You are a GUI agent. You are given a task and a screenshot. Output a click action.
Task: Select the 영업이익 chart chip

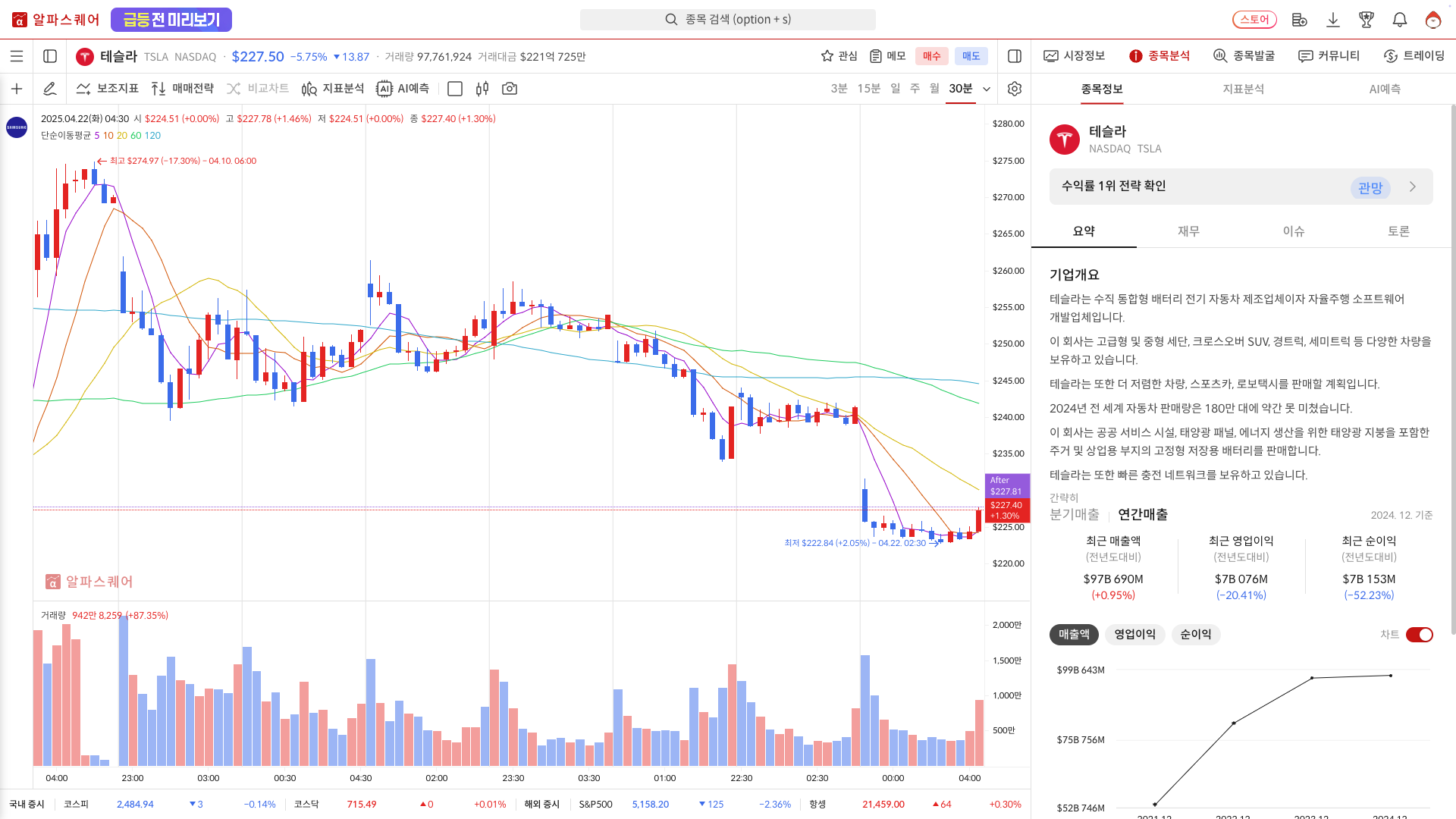1135,635
